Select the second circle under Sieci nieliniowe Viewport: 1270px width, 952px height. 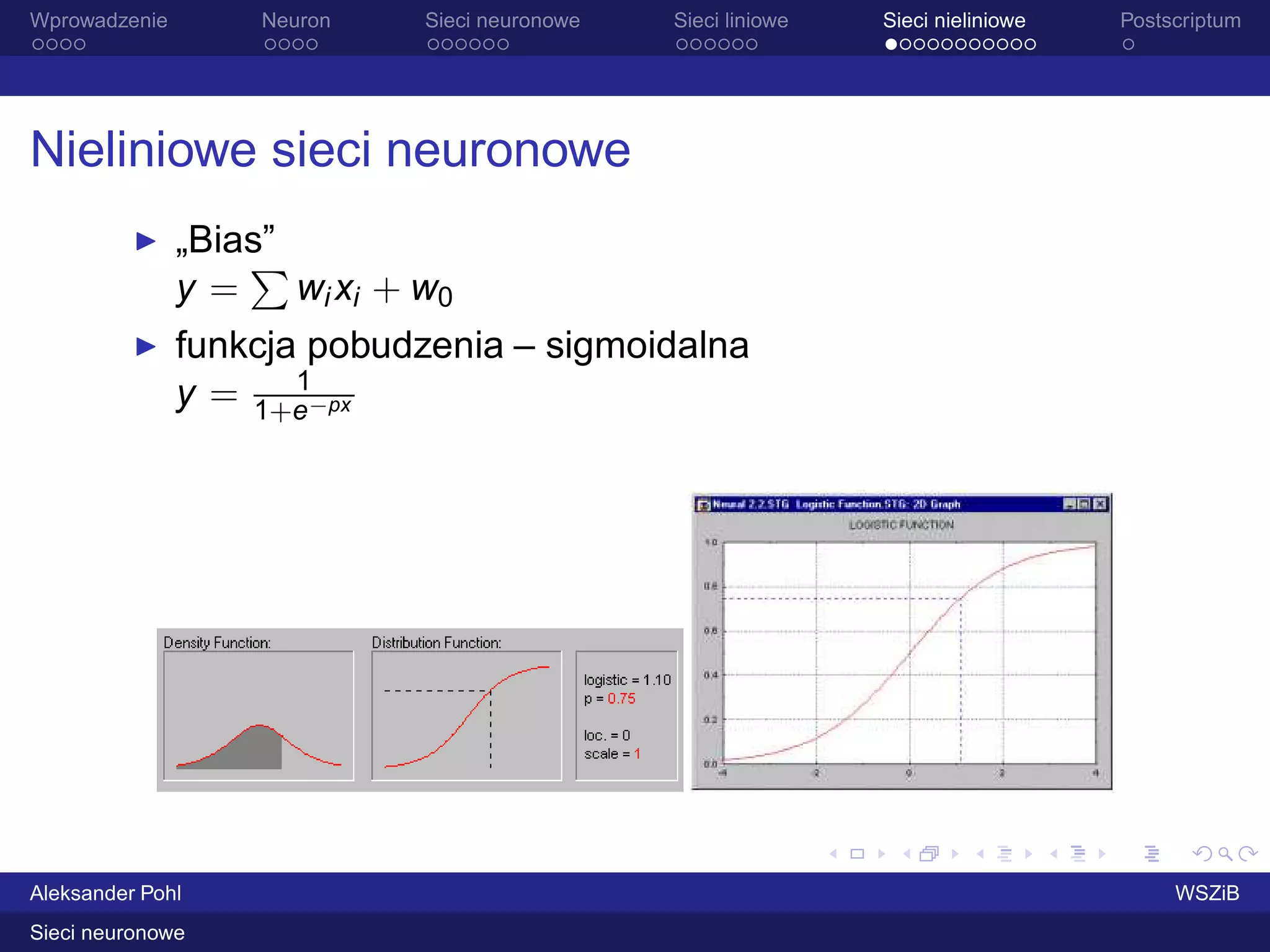905,45
